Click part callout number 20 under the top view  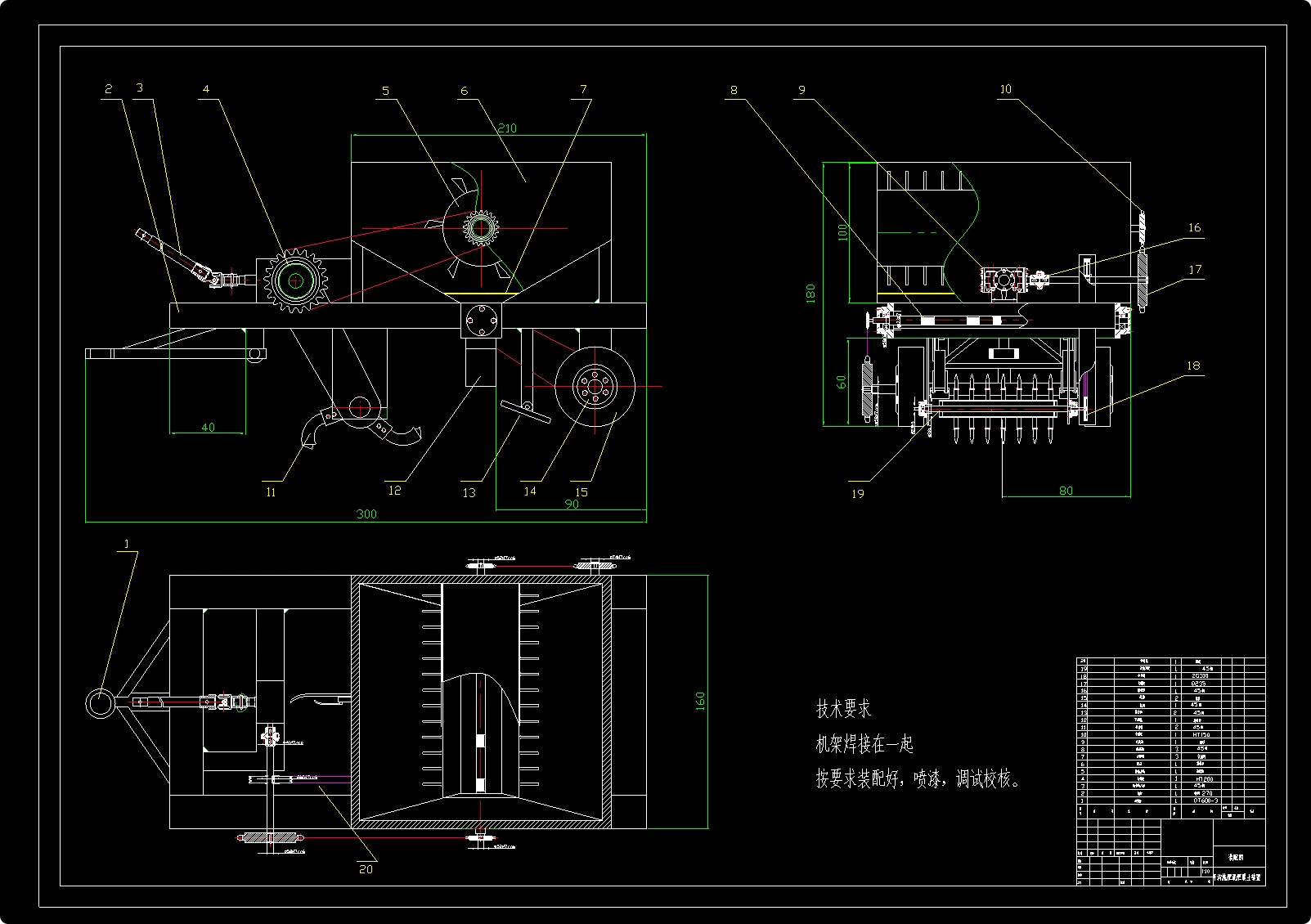tap(366, 869)
